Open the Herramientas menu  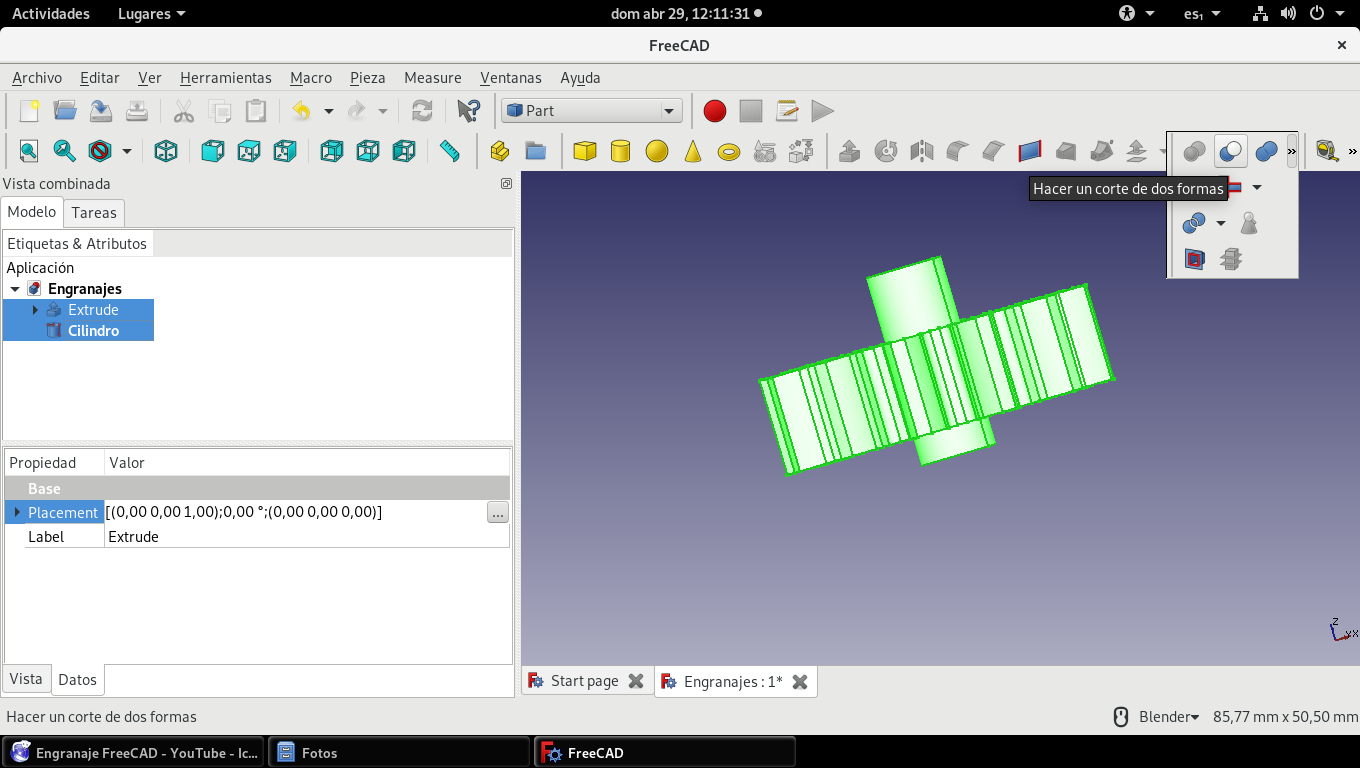(226, 77)
